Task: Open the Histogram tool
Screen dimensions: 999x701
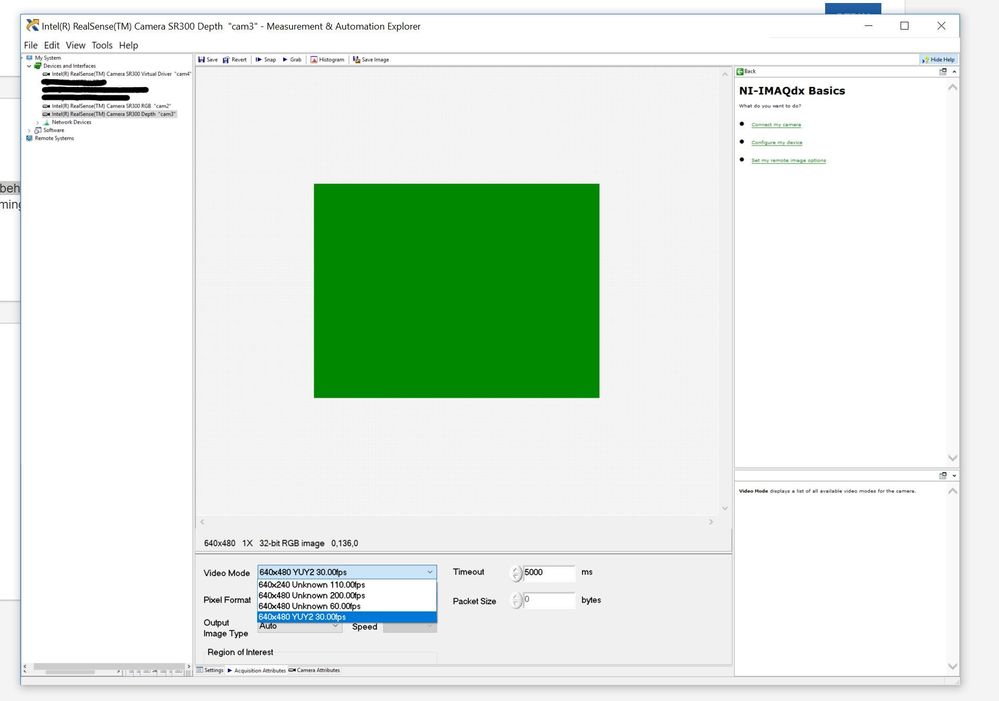Action: [x=327, y=59]
